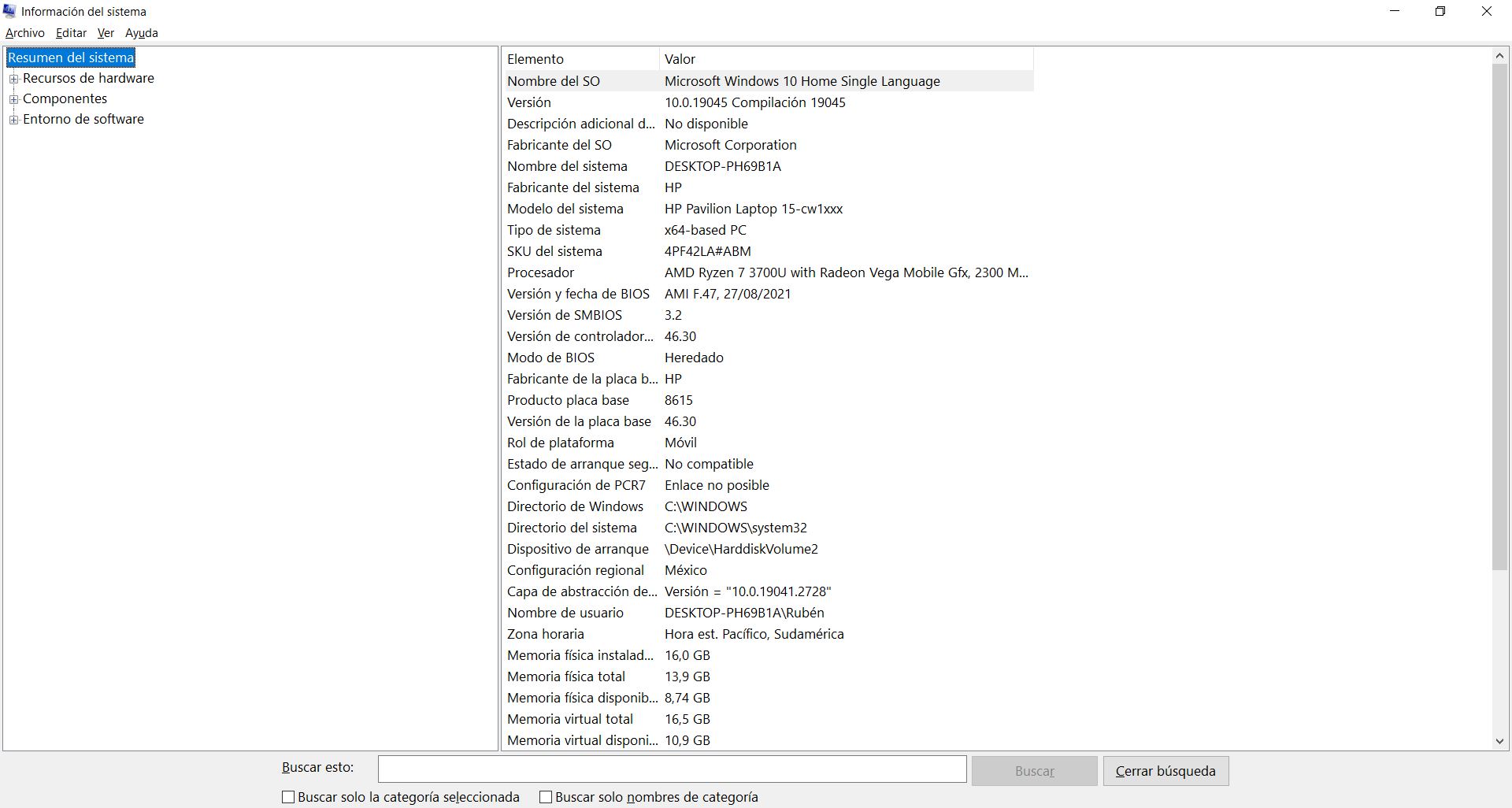Select the Memoria virtual total row
Image resolution: width=1512 pixels, height=808 pixels.
(769, 719)
